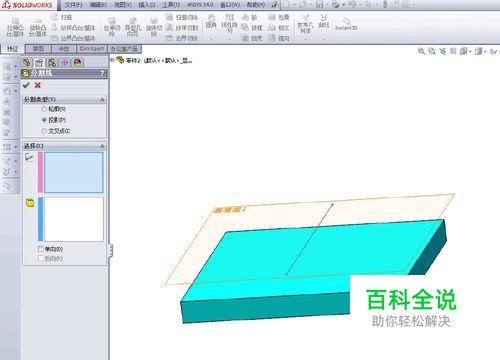Open the 插入 Insert menu
500x360 pixels.
click(147, 5)
